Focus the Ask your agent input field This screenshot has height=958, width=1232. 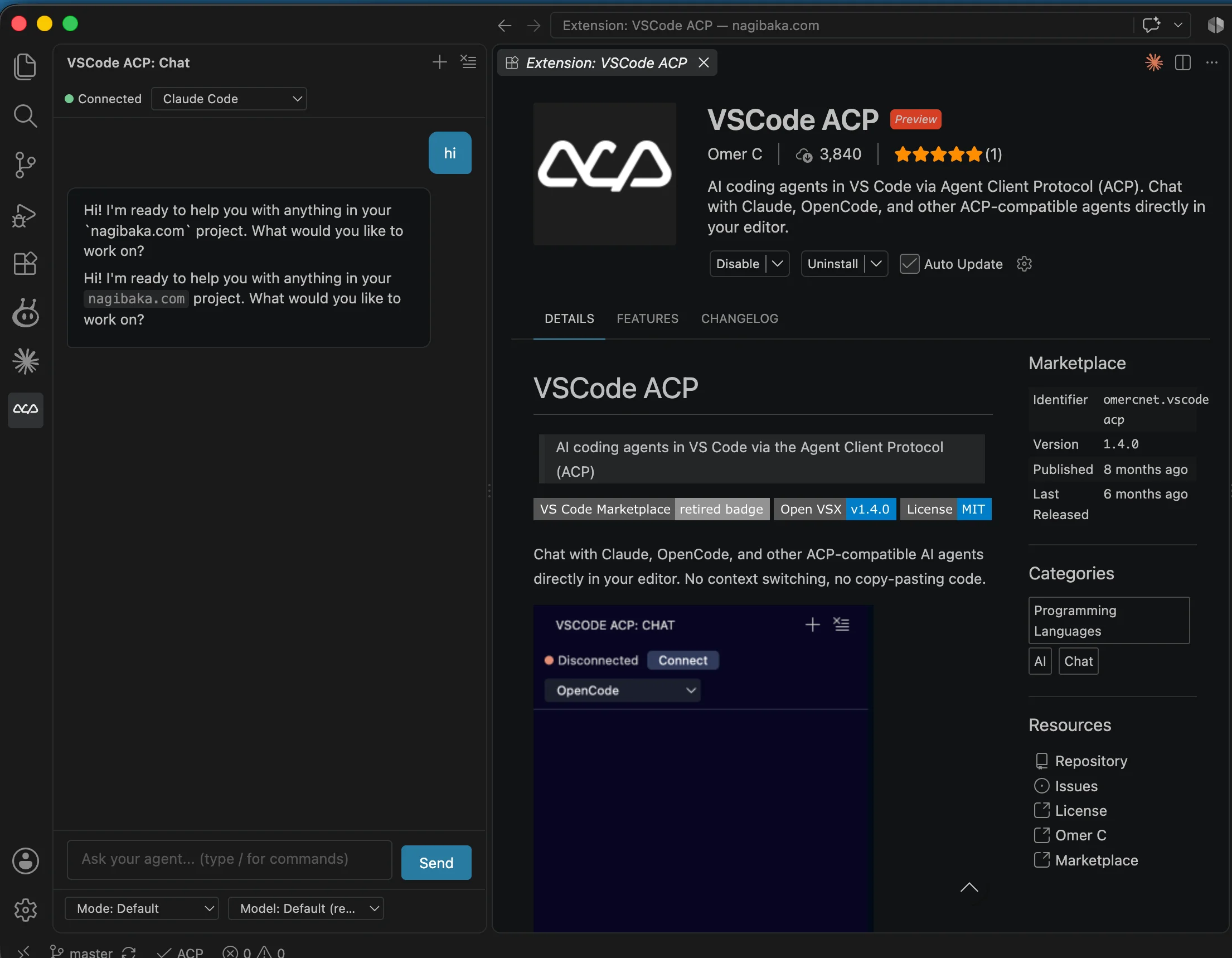230,859
